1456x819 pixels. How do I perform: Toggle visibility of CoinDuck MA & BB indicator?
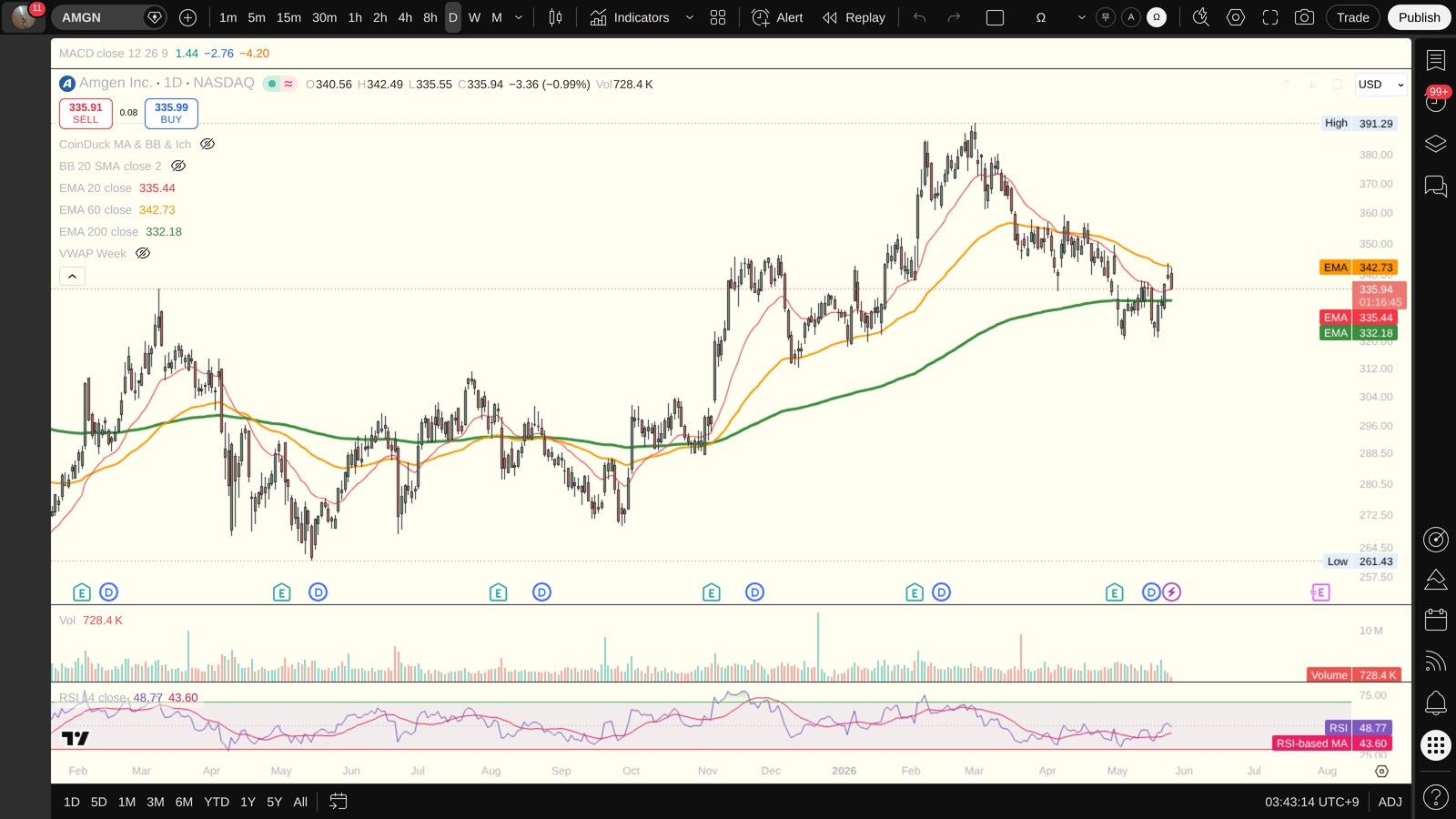click(207, 144)
